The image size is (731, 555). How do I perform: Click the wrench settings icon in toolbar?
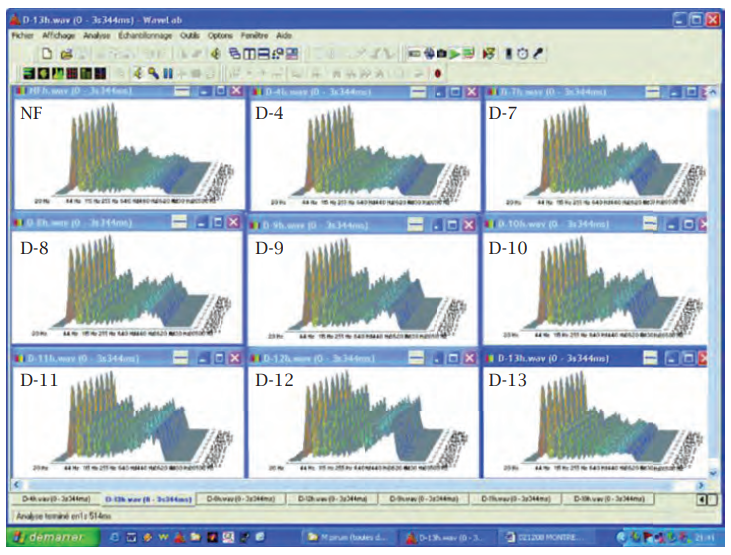click(x=539, y=53)
